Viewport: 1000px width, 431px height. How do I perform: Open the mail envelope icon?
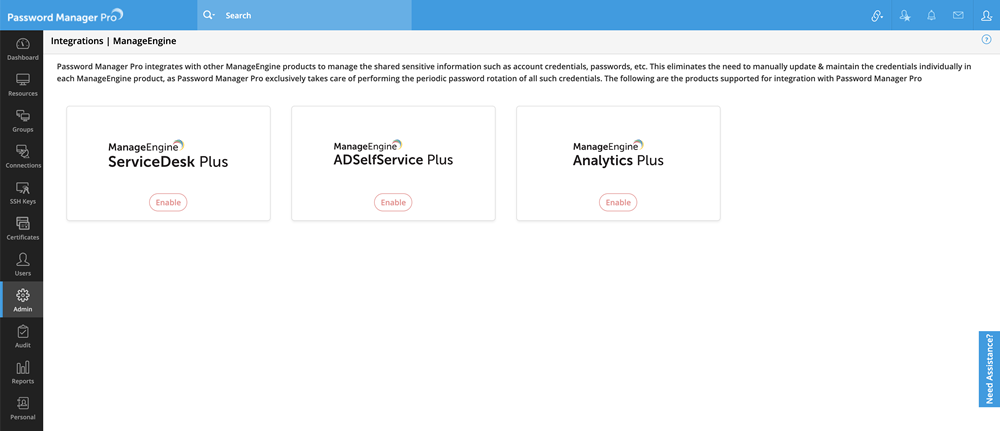point(958,16)
